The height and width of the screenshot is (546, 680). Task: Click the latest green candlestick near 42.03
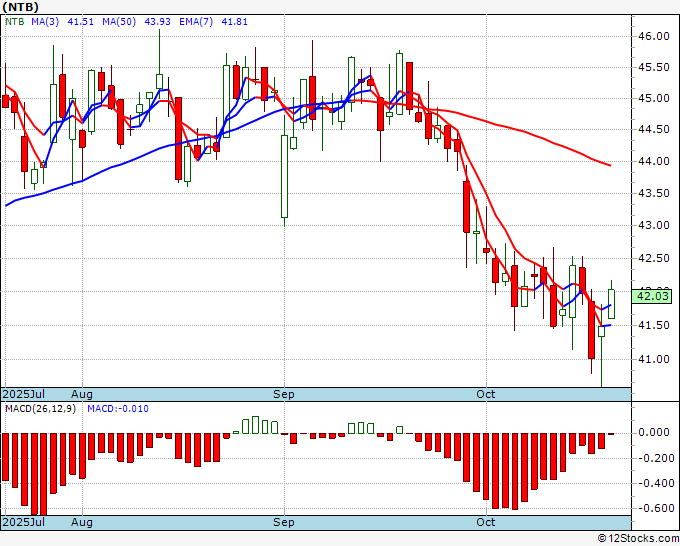(611, 304)
